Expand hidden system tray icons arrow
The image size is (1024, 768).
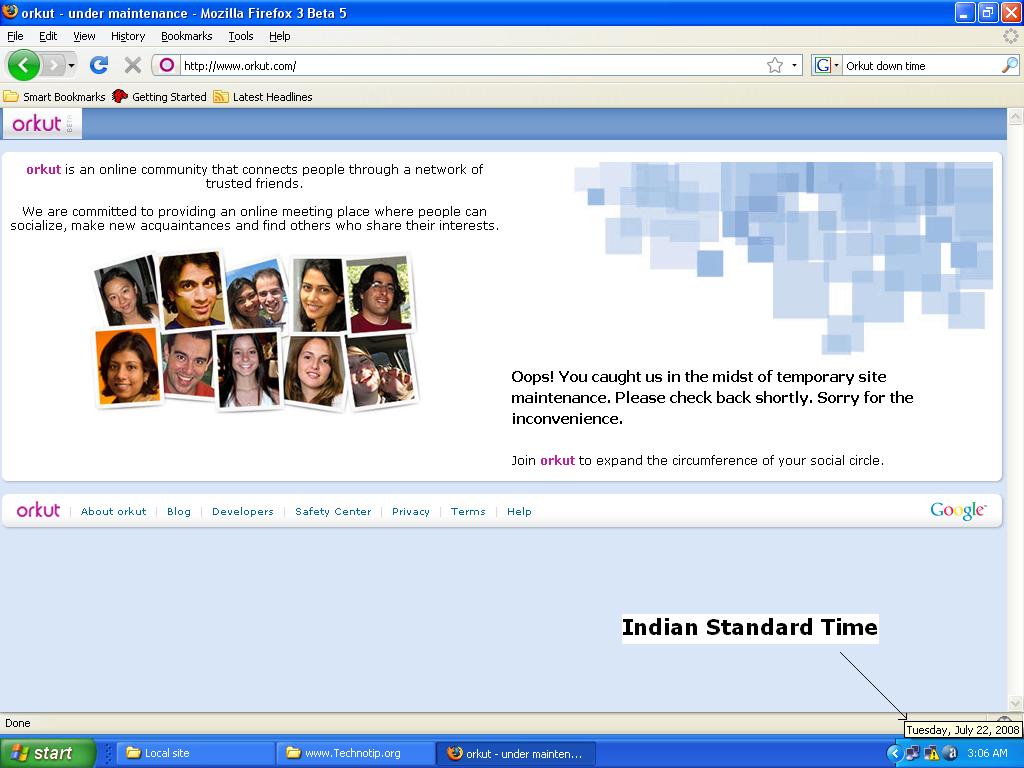(894, 753)
